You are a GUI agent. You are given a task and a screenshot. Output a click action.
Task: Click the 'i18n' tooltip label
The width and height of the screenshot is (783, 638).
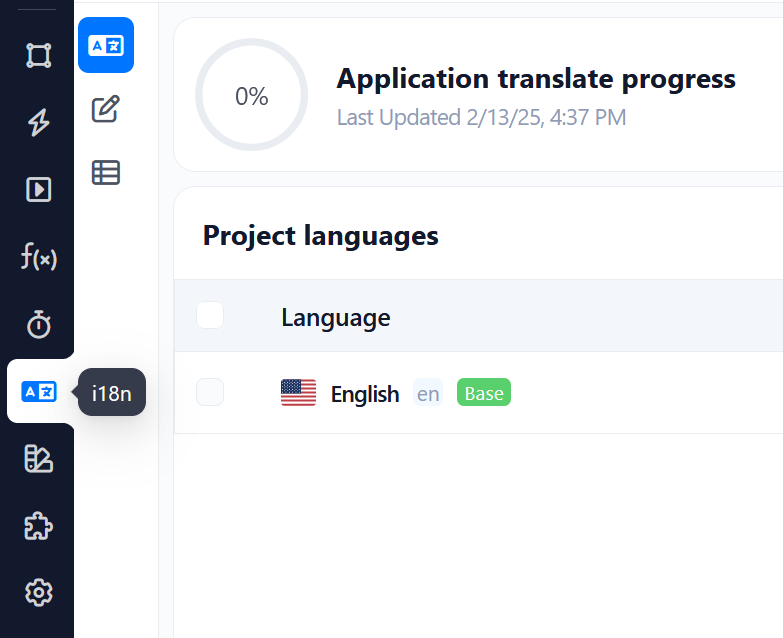coord(112,393)
